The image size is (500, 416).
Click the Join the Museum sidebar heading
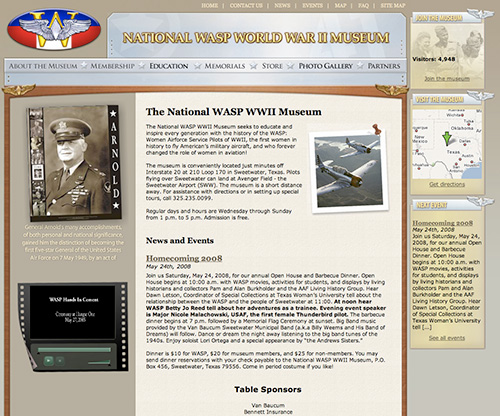(x=439, y=18)
